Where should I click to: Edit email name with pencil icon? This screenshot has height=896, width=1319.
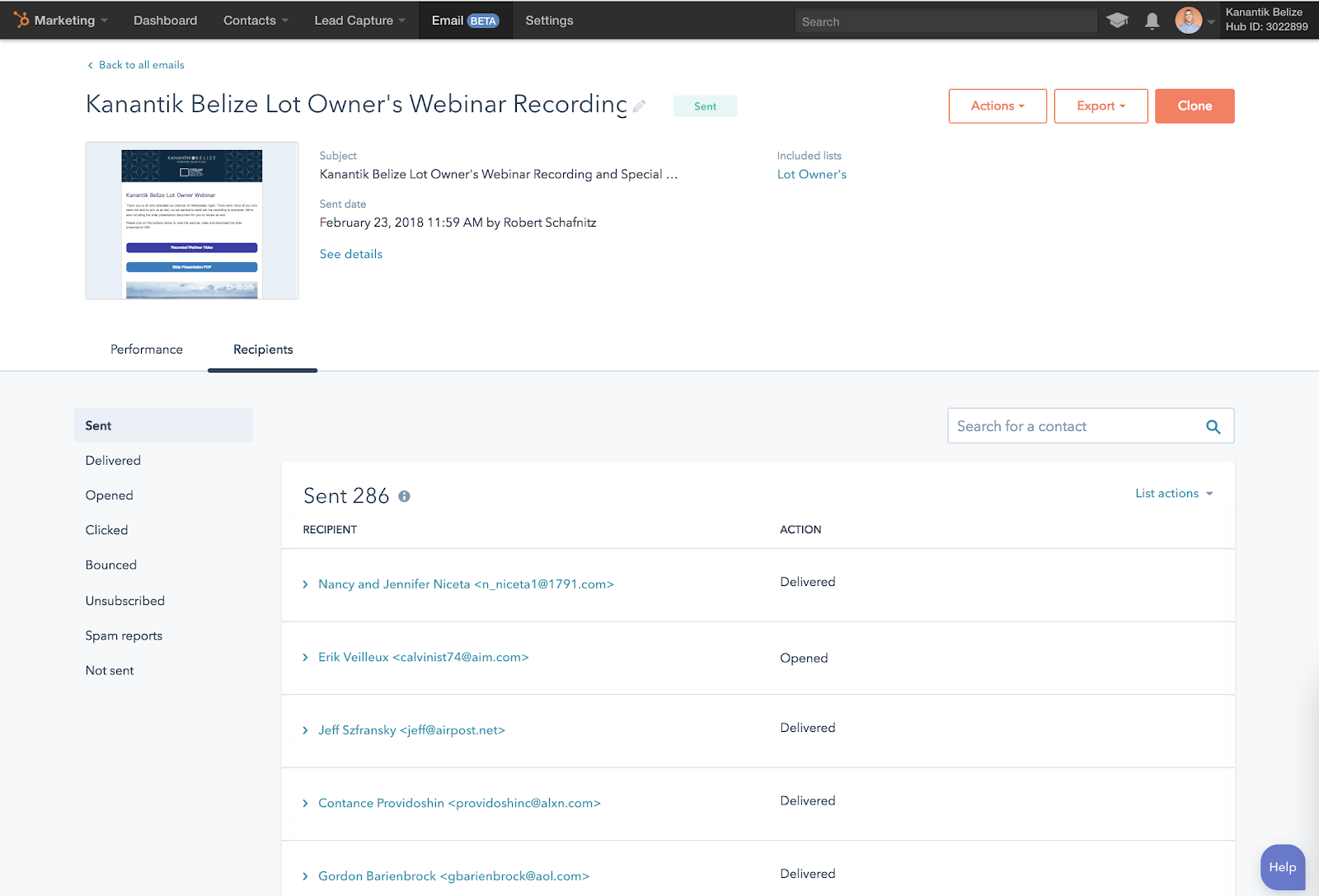(x=639, y=106)
